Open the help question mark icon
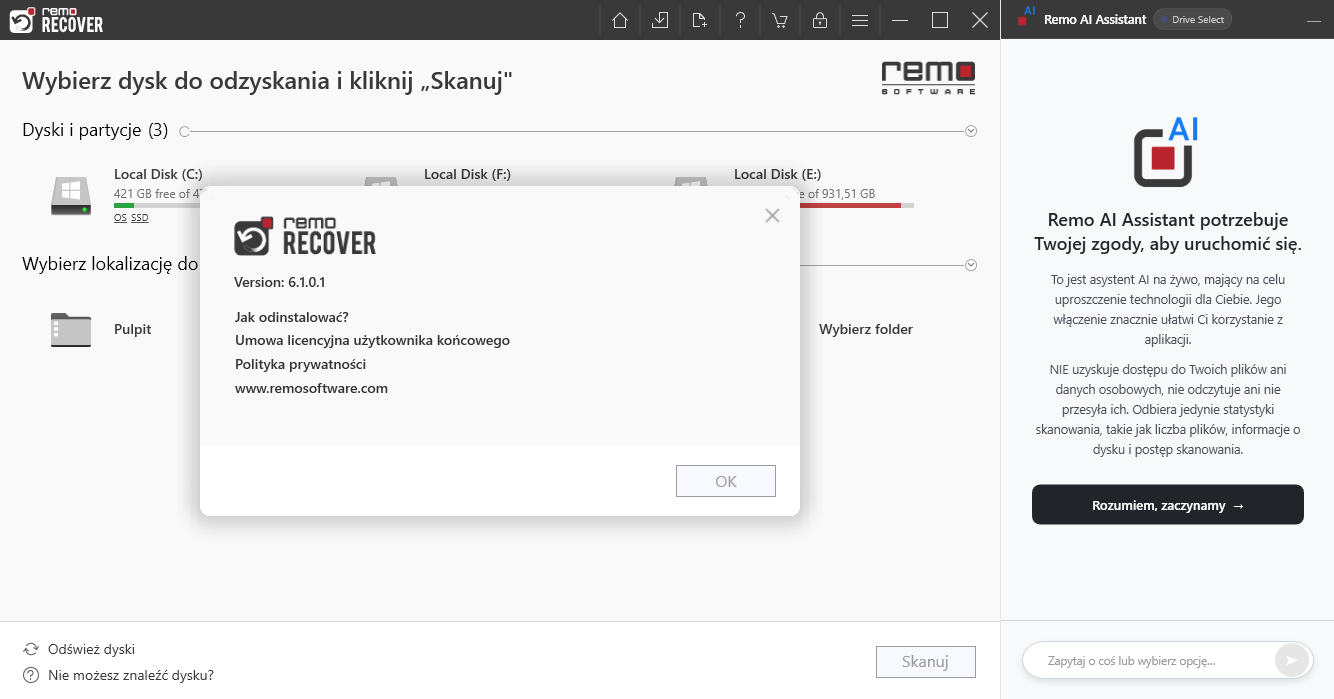Image resolution: width=1334 pixels, height=699 pixels. pyautogui.click(x=740, y=20)
